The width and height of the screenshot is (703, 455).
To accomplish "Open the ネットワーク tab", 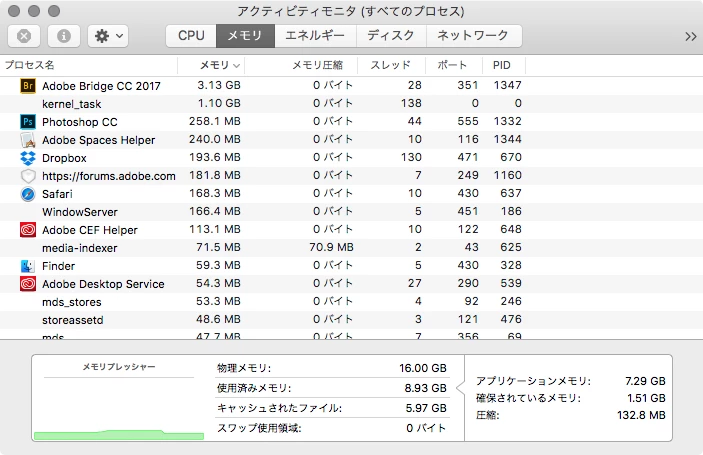I will (x=473, y=36).
